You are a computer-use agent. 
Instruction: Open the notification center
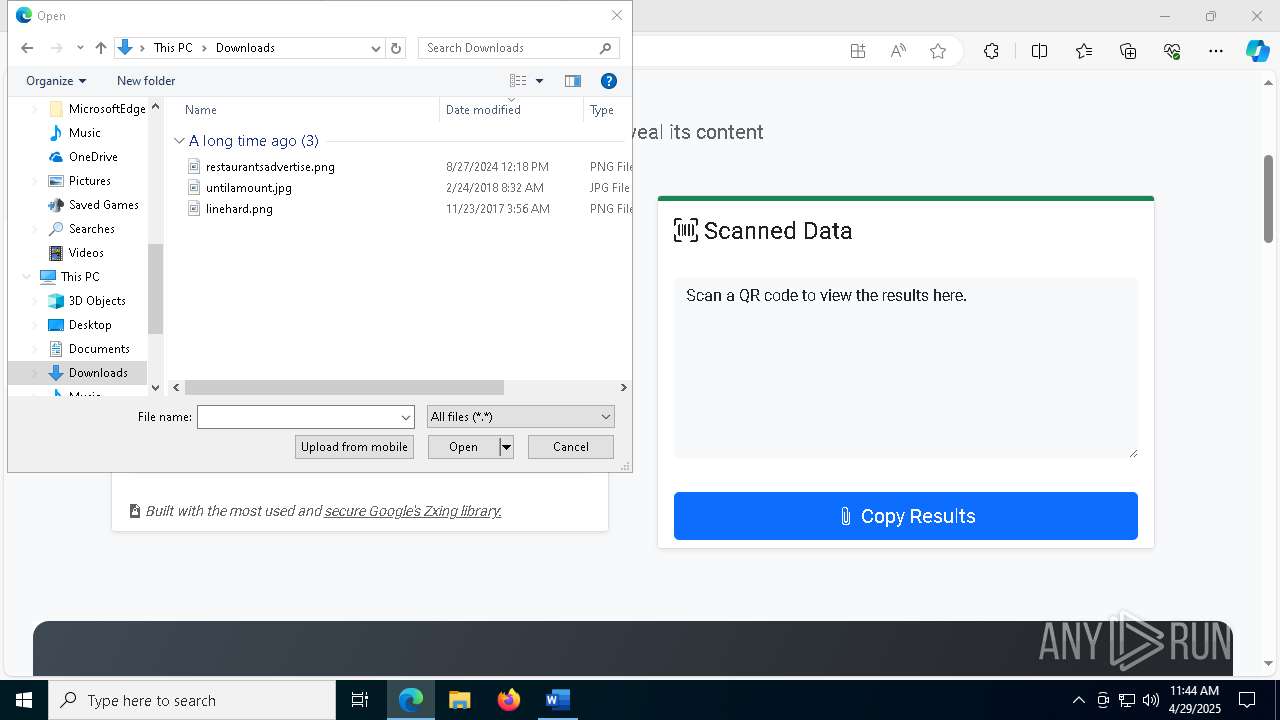[x=1247, y=700]
